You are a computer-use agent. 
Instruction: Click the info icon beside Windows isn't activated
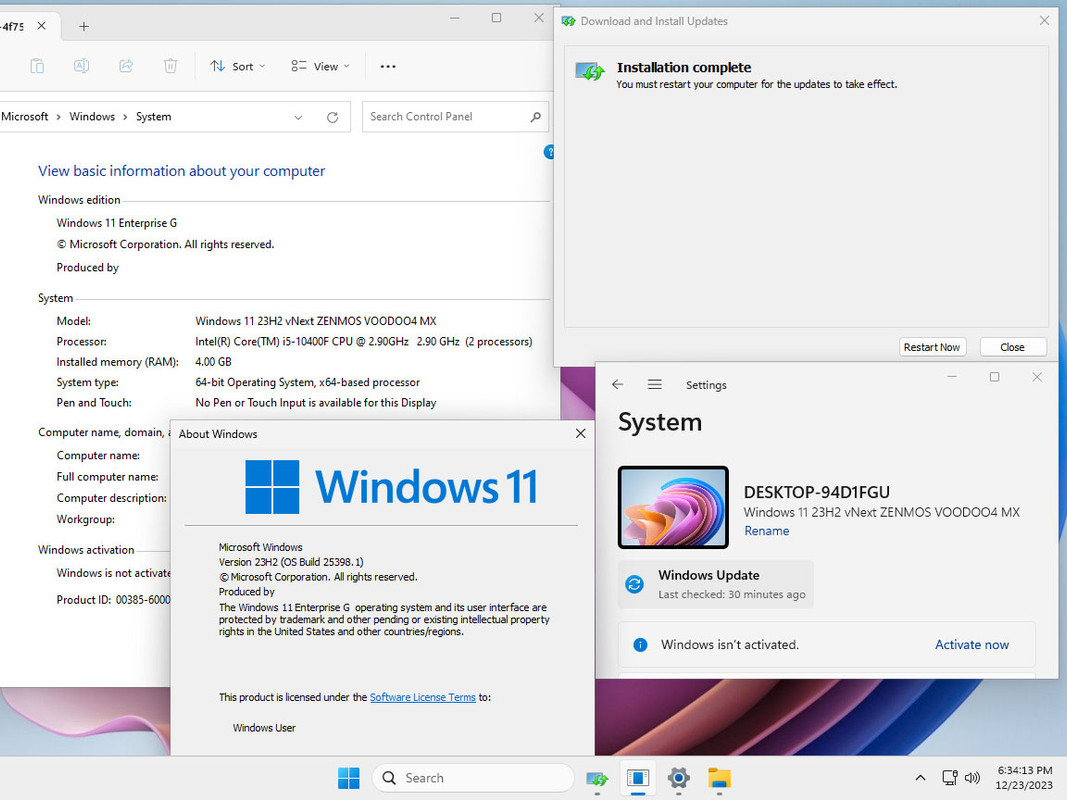point(640,644)
